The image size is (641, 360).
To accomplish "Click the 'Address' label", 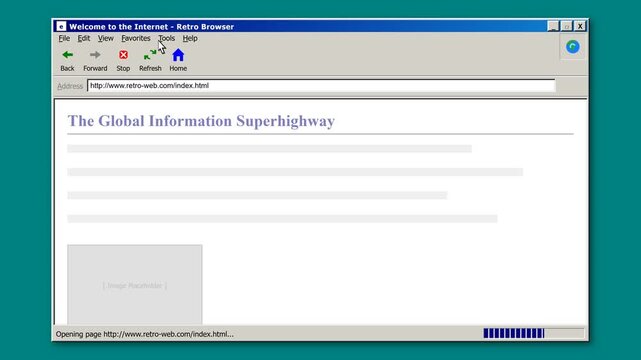I will pos(70,86).
